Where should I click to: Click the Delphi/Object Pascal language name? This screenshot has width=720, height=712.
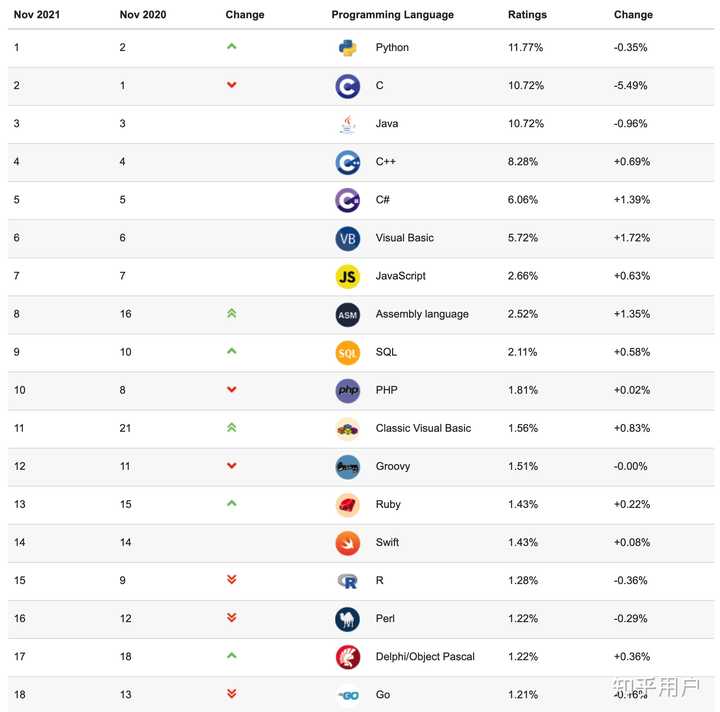pos(425,657)
